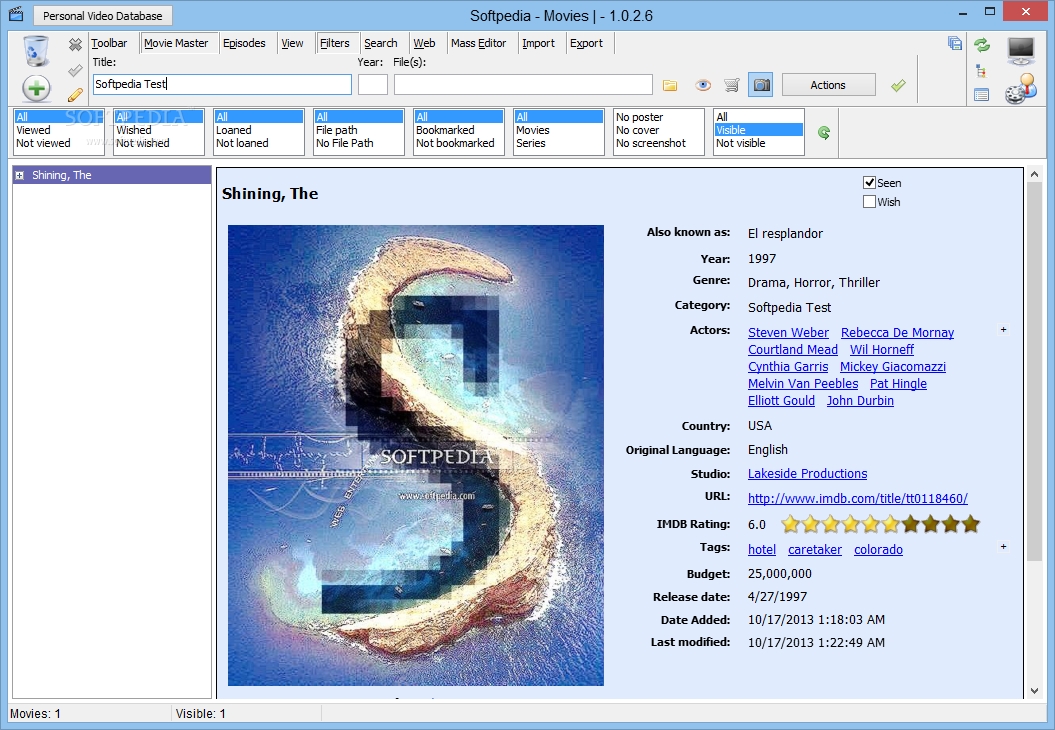Click the overlapping windows icon at top right

[x=955, y=44]
